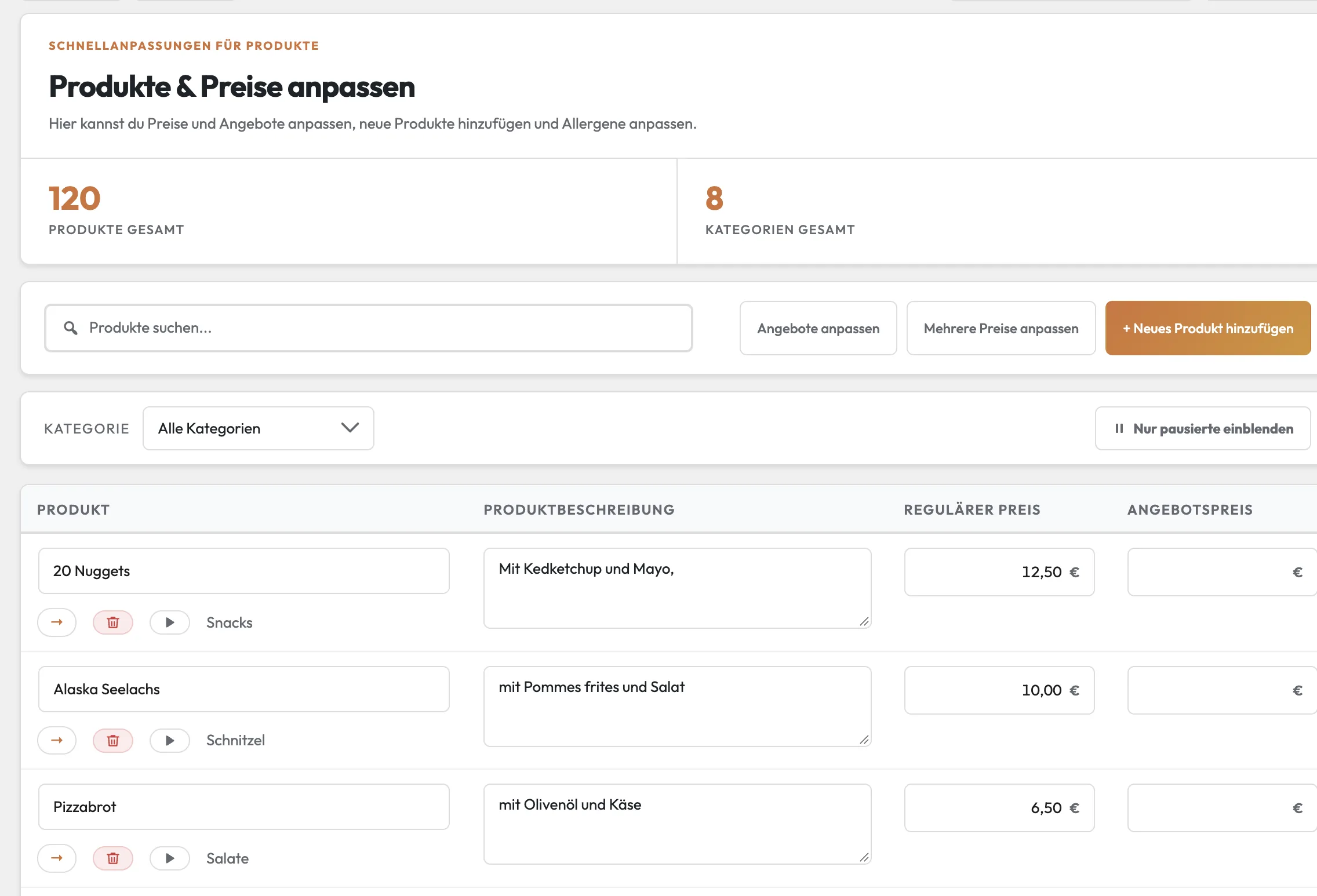Click Angebote anpassen button
The height and width of the screenshot is (896, 1317).
coord(818,328)
